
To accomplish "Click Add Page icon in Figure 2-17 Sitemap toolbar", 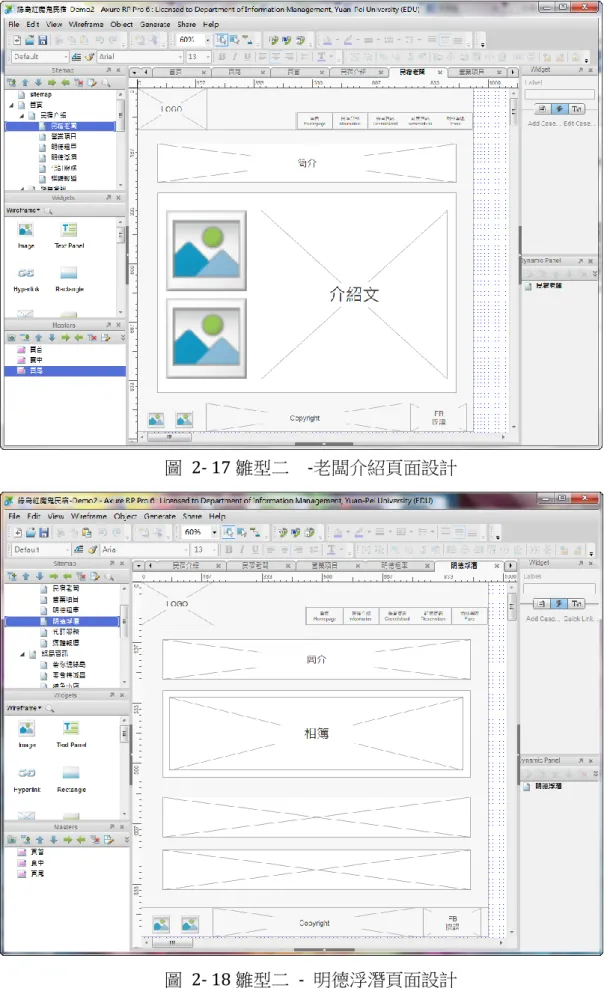I will 12,83.
